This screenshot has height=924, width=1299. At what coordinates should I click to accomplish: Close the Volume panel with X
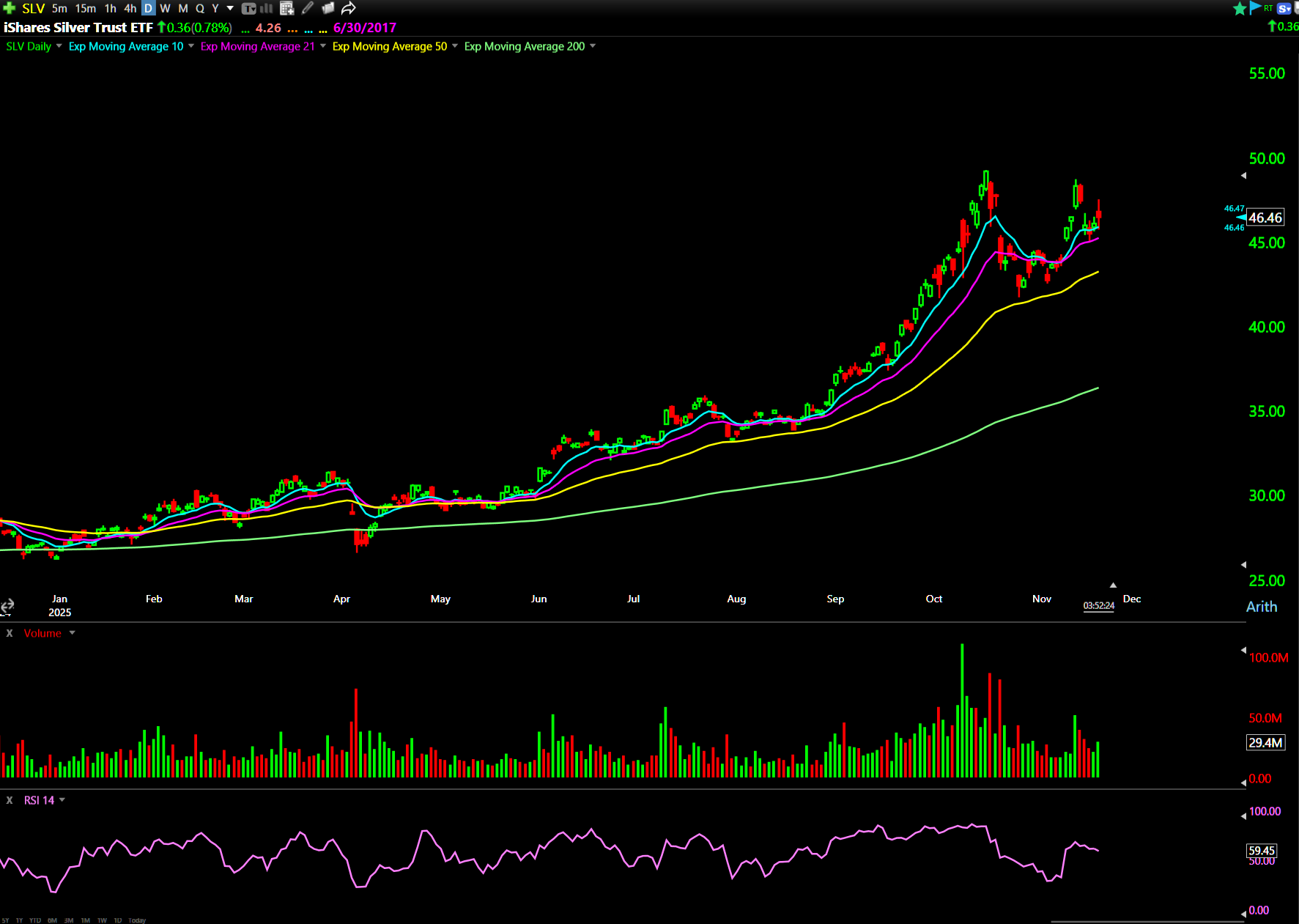[10, 633]
